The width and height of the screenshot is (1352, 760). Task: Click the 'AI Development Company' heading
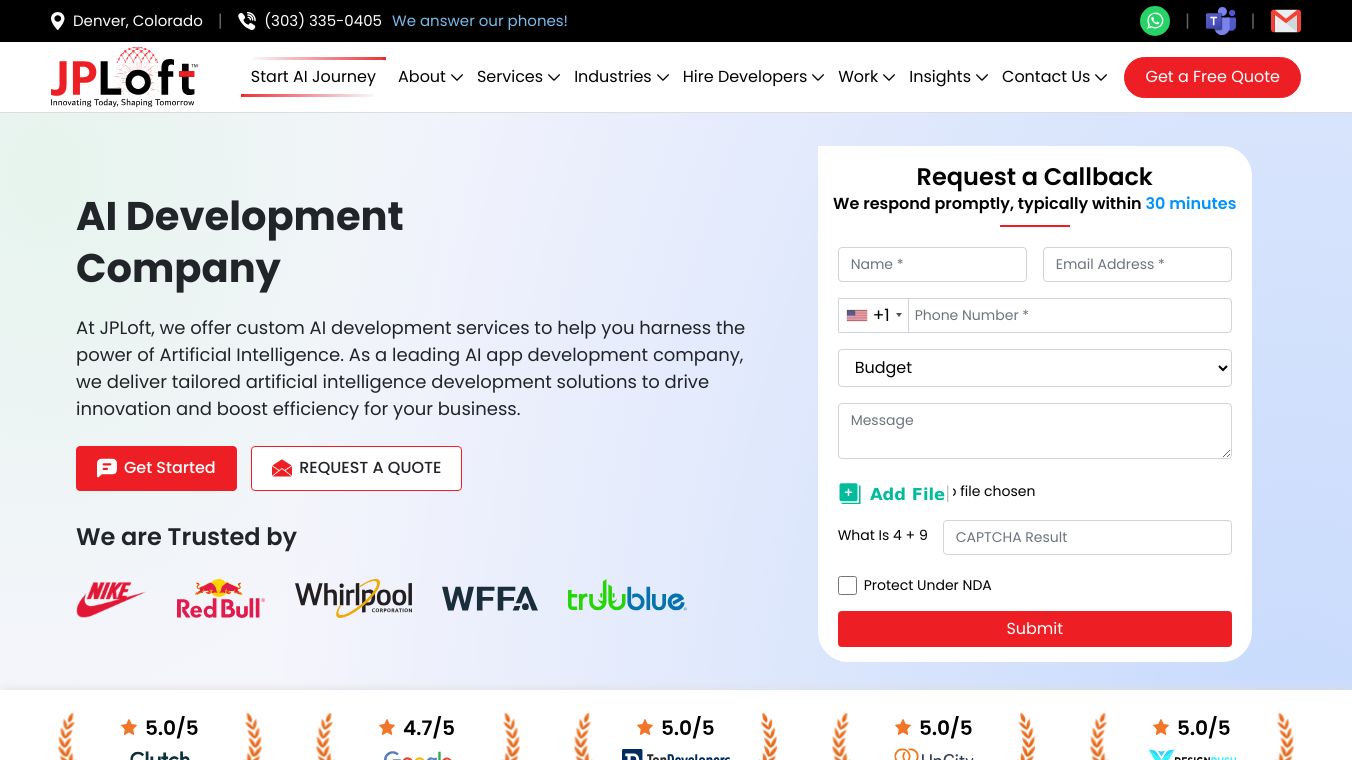click(240, 242)
